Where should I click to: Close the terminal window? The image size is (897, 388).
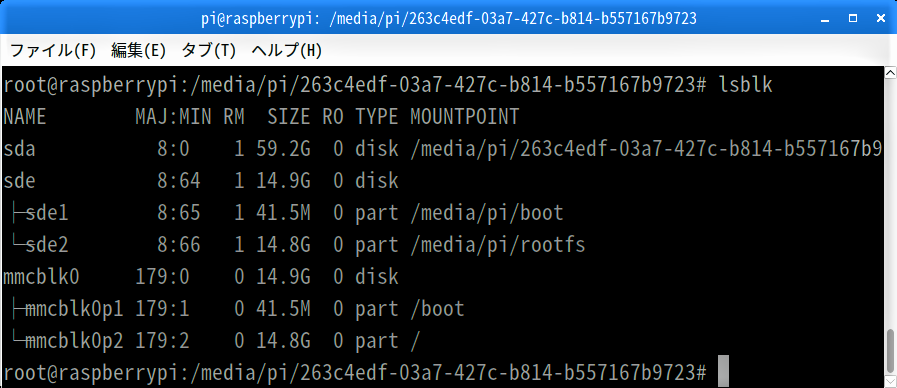pyautogui.click(x=881, y=18)
